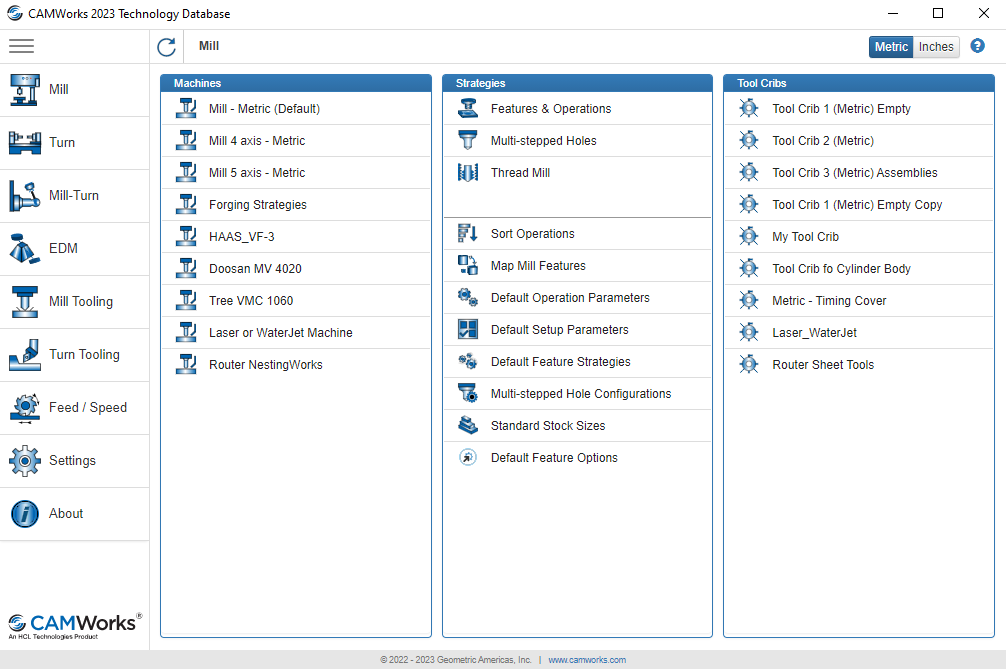This screenshot has height=669, width=1006.
Task: Switch units to Metric
Action: pyautogui.click(x=891, y=47)
